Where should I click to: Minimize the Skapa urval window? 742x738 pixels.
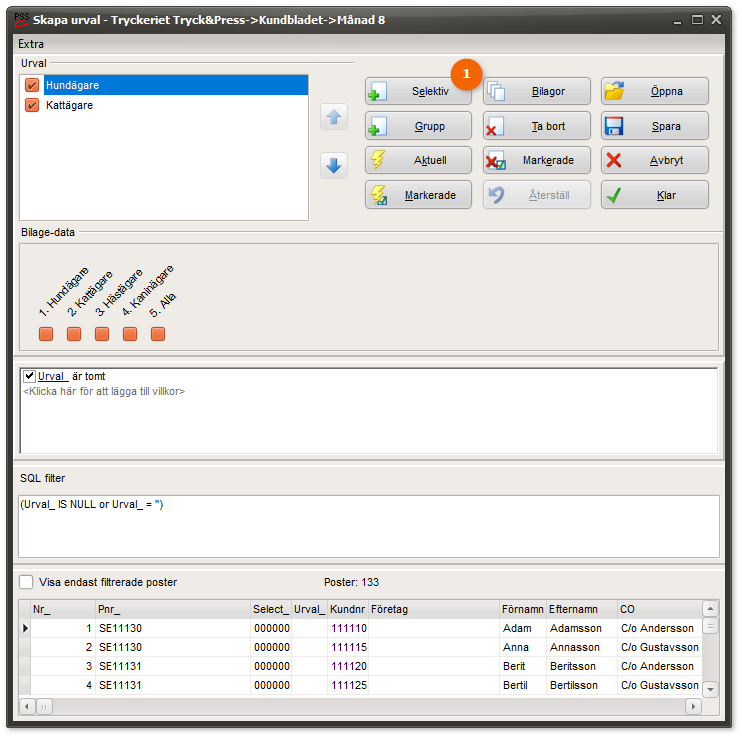(x=678, y=21)
